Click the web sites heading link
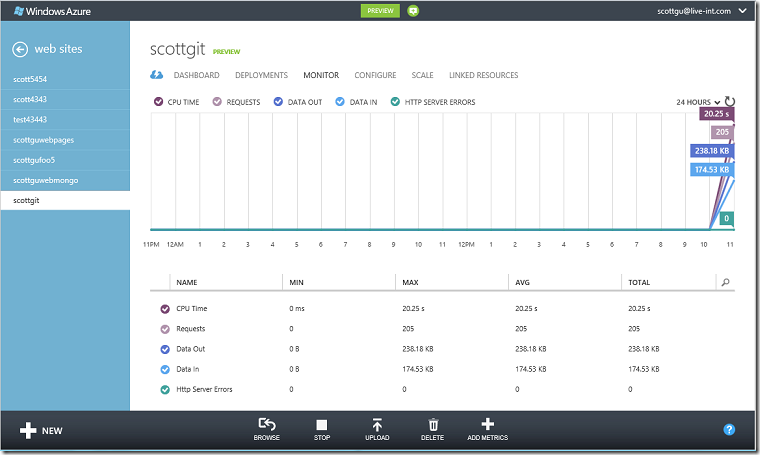The width and height of the screenshot is (760, 455). (x=58, y=49)
